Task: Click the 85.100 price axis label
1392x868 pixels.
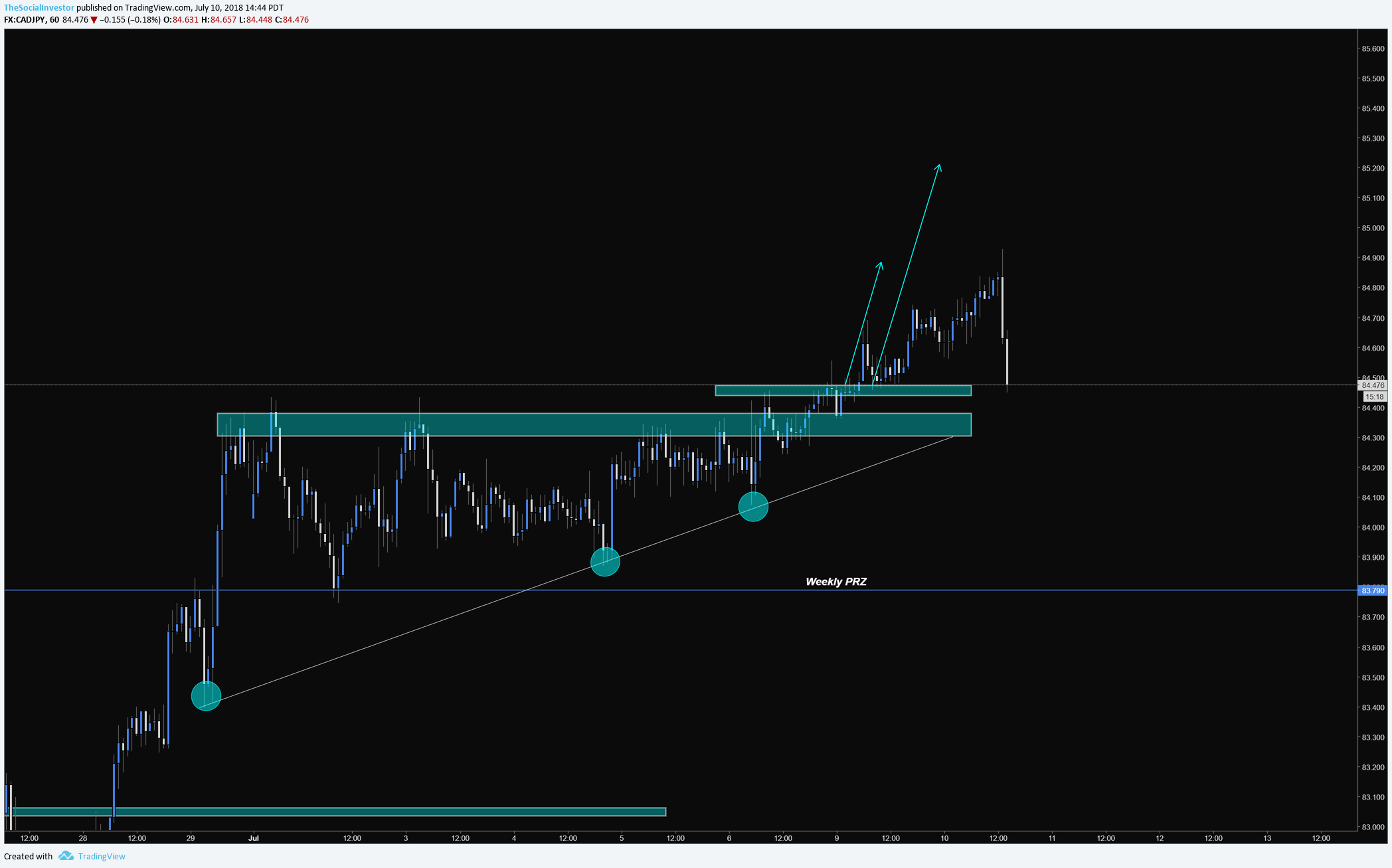Action: coord(1373,199)
